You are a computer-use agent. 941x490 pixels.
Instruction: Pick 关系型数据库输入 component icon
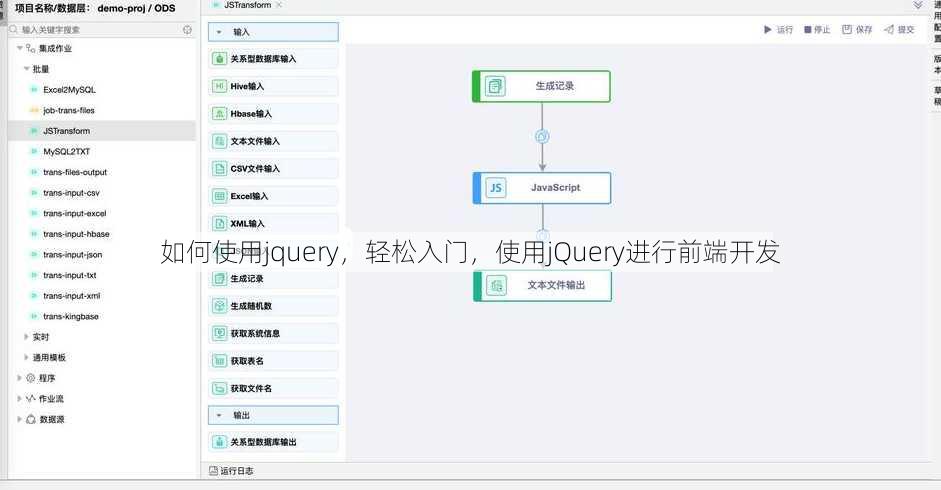(220, 59)
